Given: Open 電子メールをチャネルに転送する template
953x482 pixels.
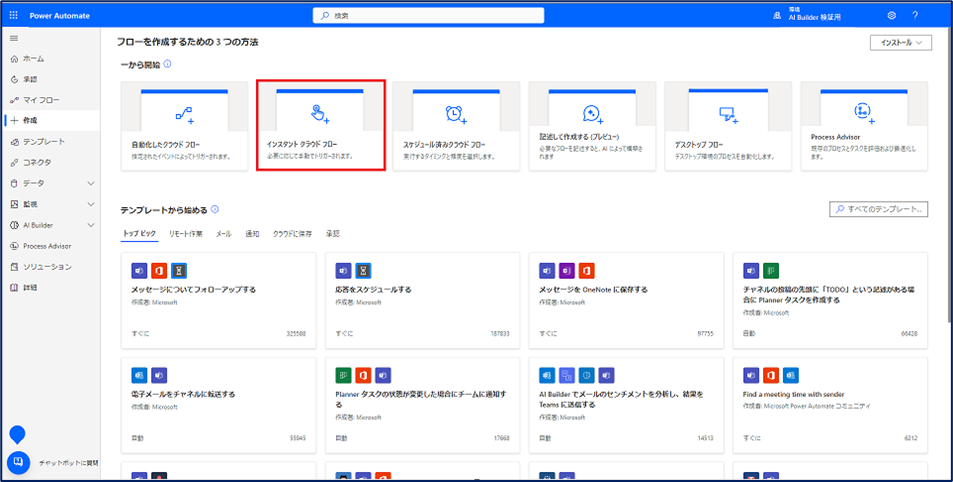Looking at the screenshot, I should click(x=219, y=405).
